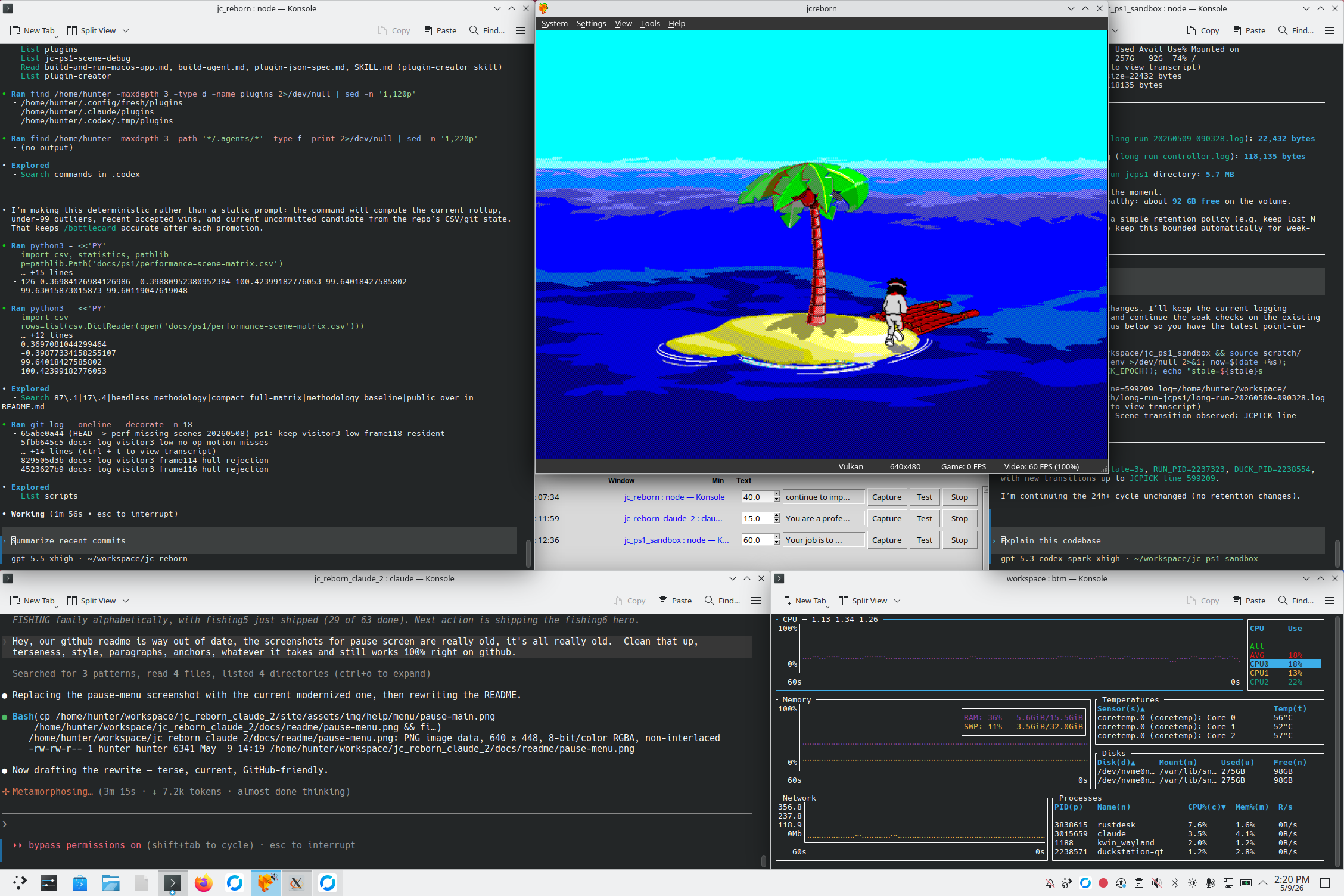1344x896 pixels.
Task: Click Test in the jc_reborn_claude_2 row
Action: 924,518
